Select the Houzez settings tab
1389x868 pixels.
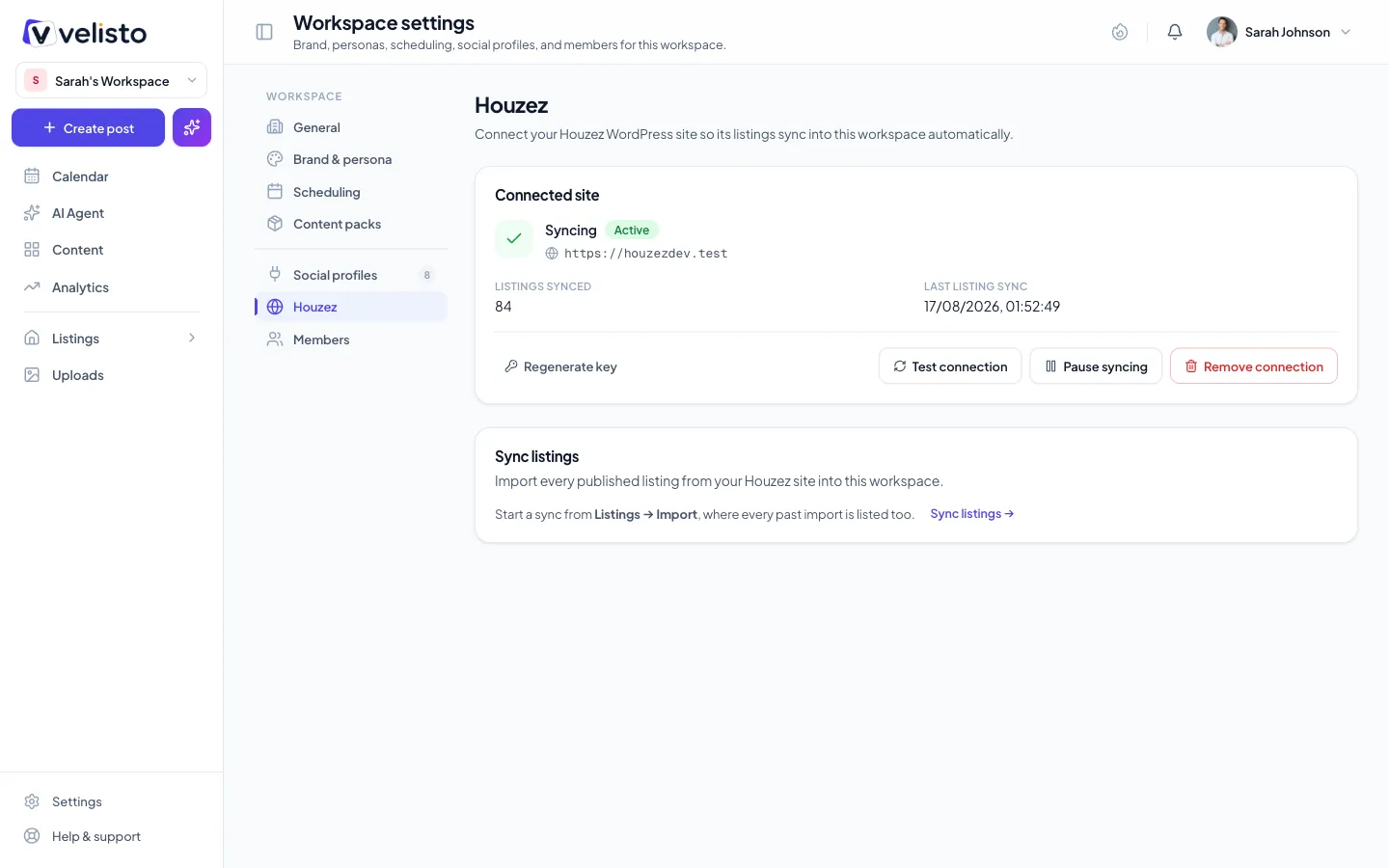tap(351, 307)
